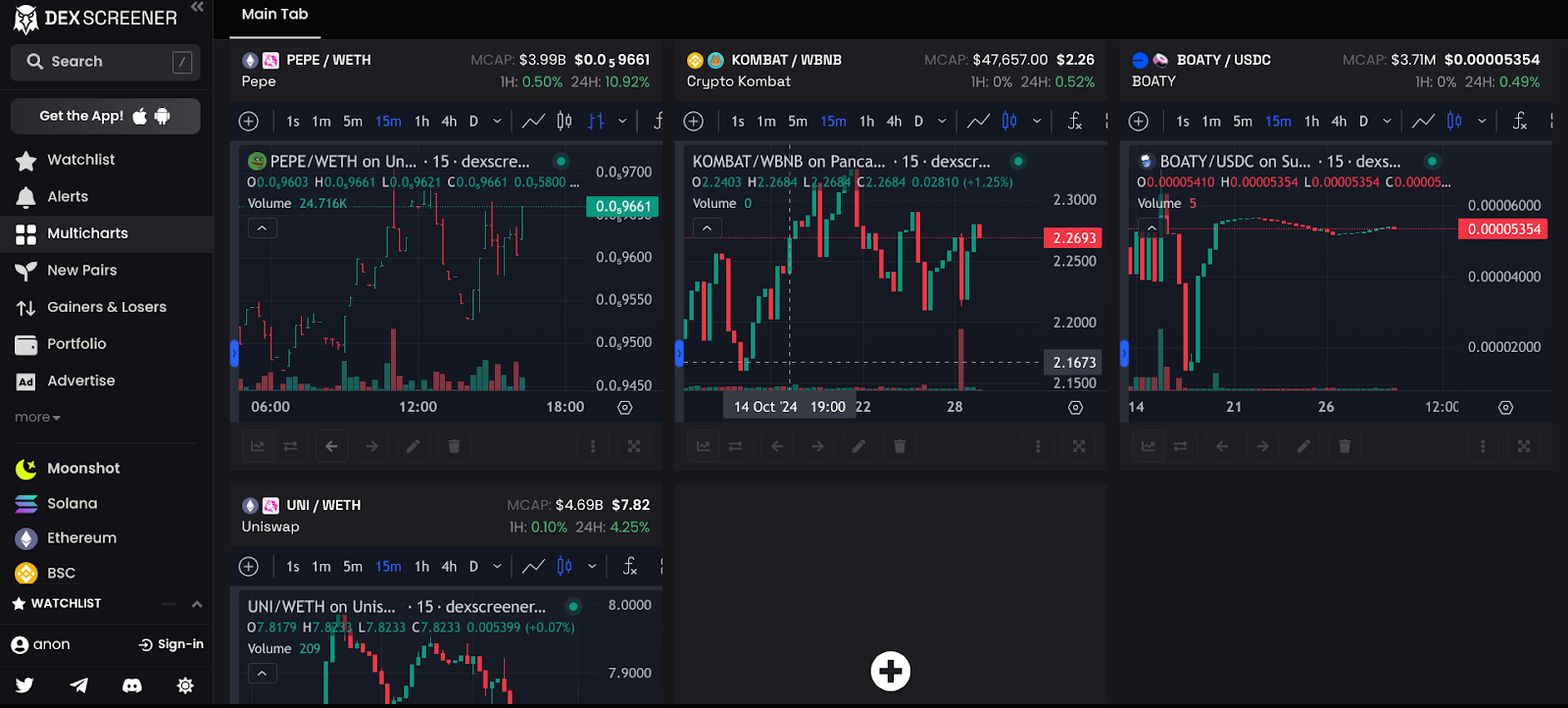The width and height of the screenshot is (1568, 708).
Task: Set PEPE chart to 1s interval
Action: 293,122
